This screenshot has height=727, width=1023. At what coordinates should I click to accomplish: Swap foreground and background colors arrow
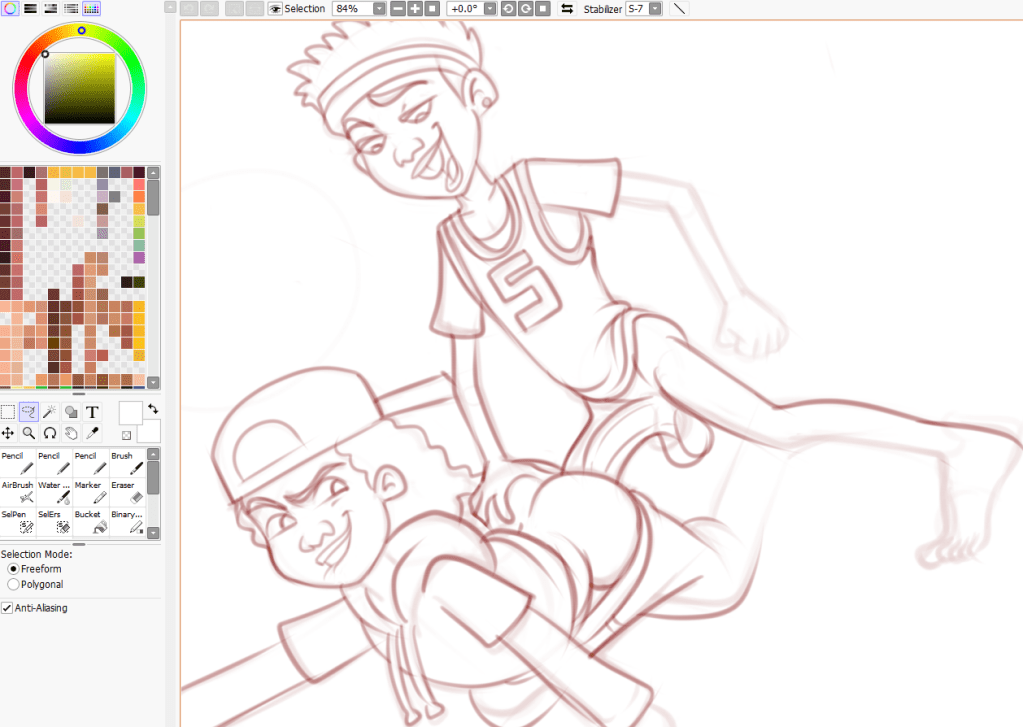coord(152,409)
